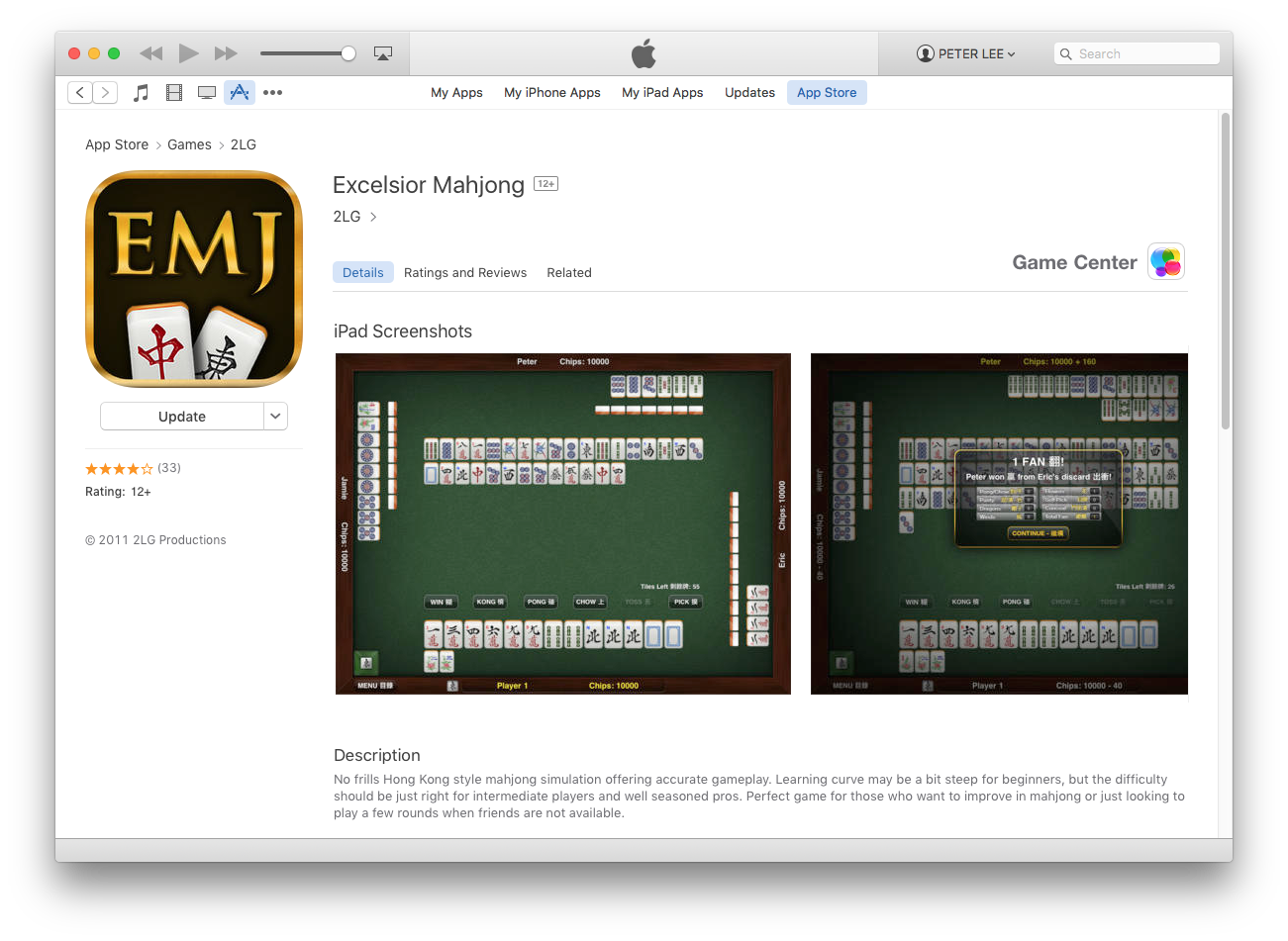1288x941 pixels.
Task: Click the search magnifier icon
Action: tap(1065, 54)
